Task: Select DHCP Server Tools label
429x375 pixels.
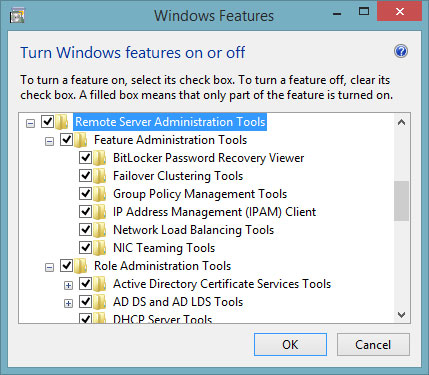Action: tap(162, 319)
